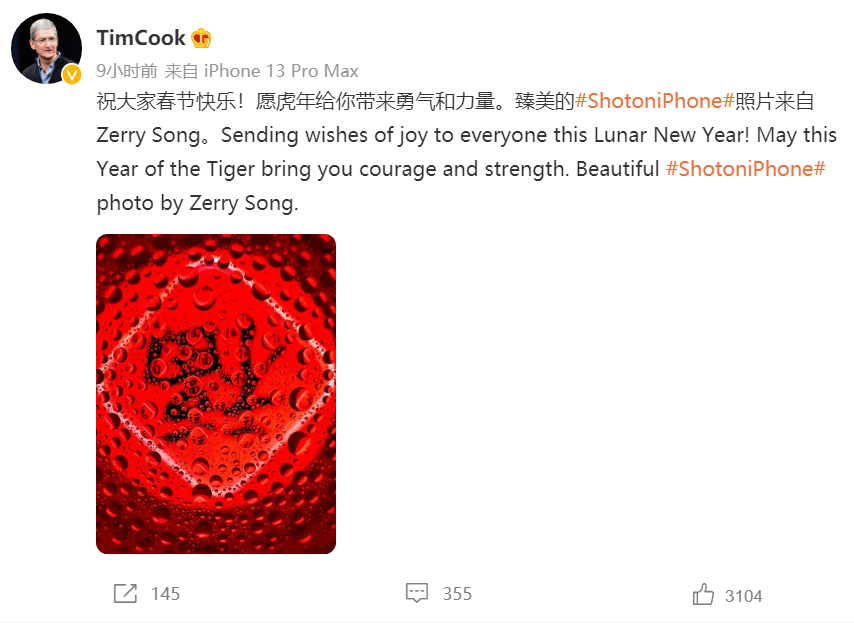Like the post with thumbs-up icon

coord(703,595)
